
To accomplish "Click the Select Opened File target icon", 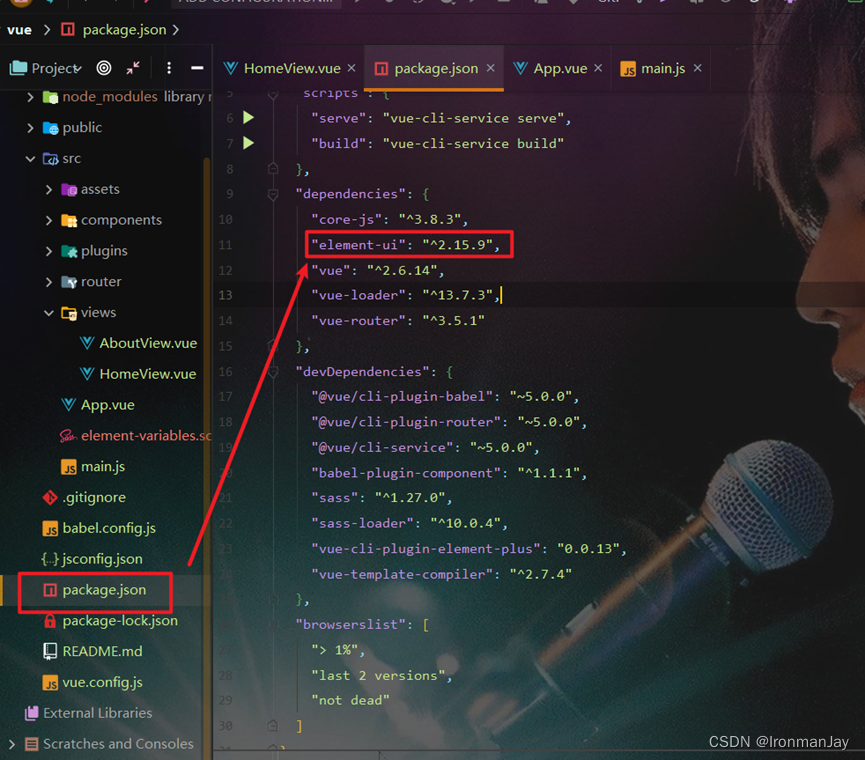I will pyautogui.click(x=103, y=67).
